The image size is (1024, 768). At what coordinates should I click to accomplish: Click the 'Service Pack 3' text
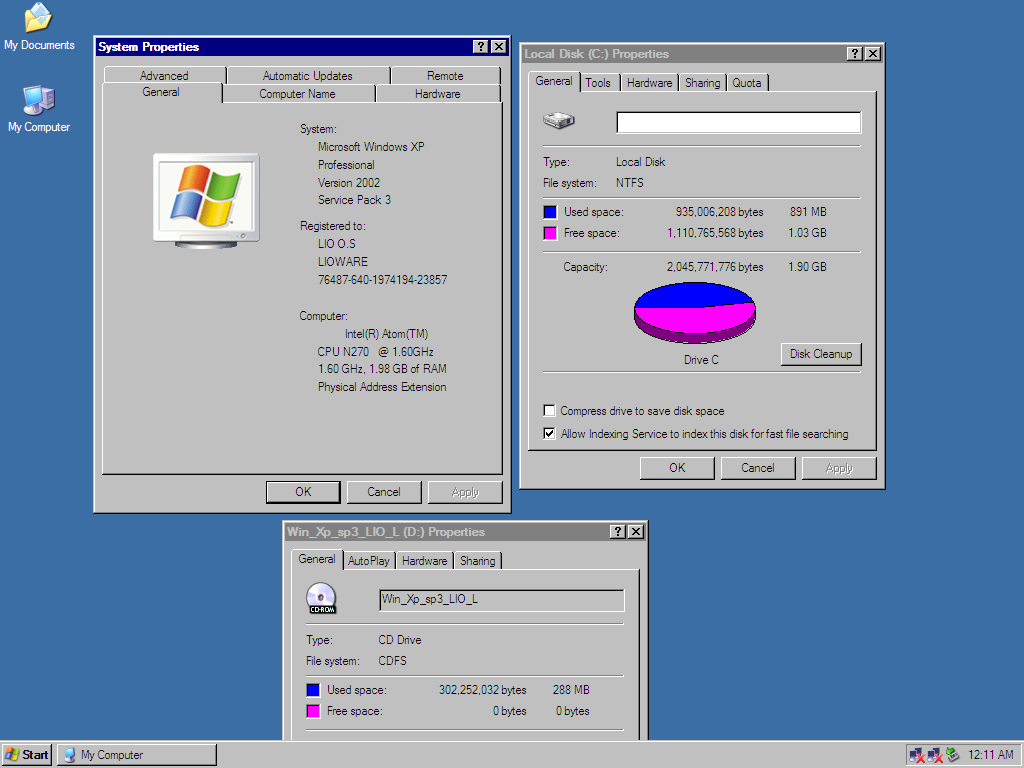coord(354,200)
